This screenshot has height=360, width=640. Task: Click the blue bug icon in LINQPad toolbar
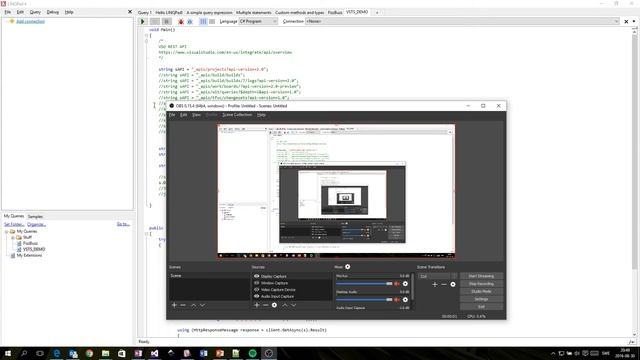pos(190,22)
